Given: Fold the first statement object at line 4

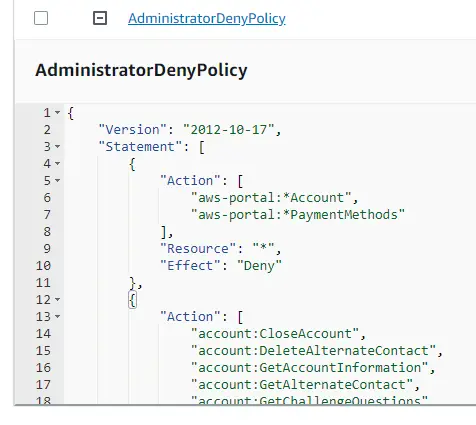Looking at the screenshot, I should coord(58,164).
